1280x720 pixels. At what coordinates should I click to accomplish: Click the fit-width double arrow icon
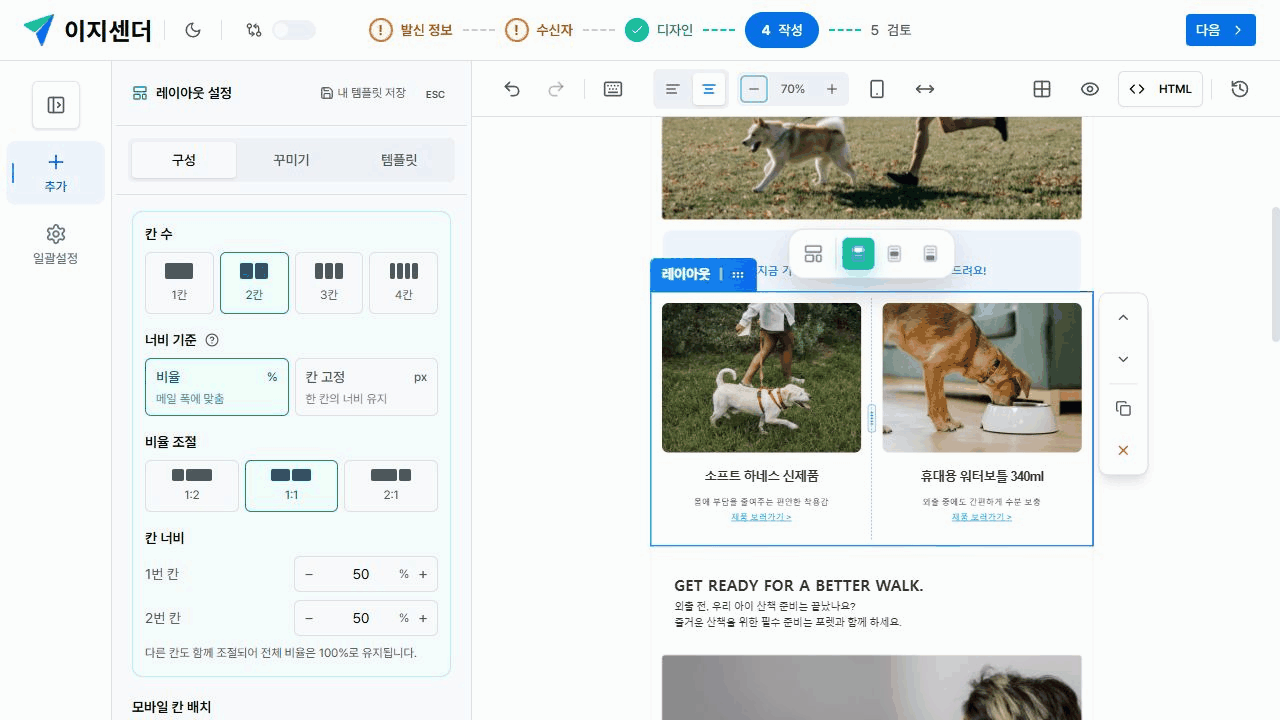[x=925, y=89]
